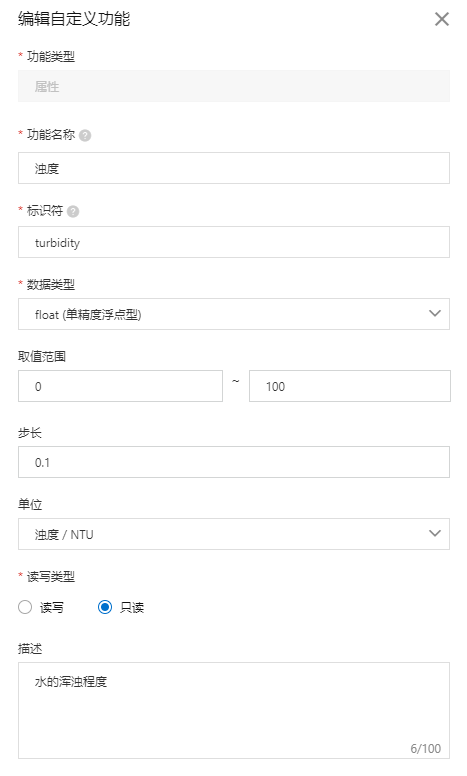Viewport: 467px width, 776px height.
Task: Click the 取值范围 field label
Action: coord(42,357)
